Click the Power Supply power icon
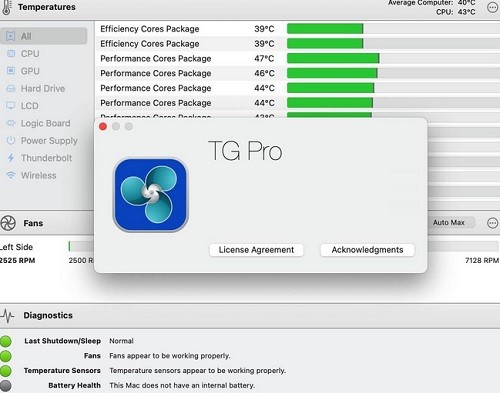 11,140
